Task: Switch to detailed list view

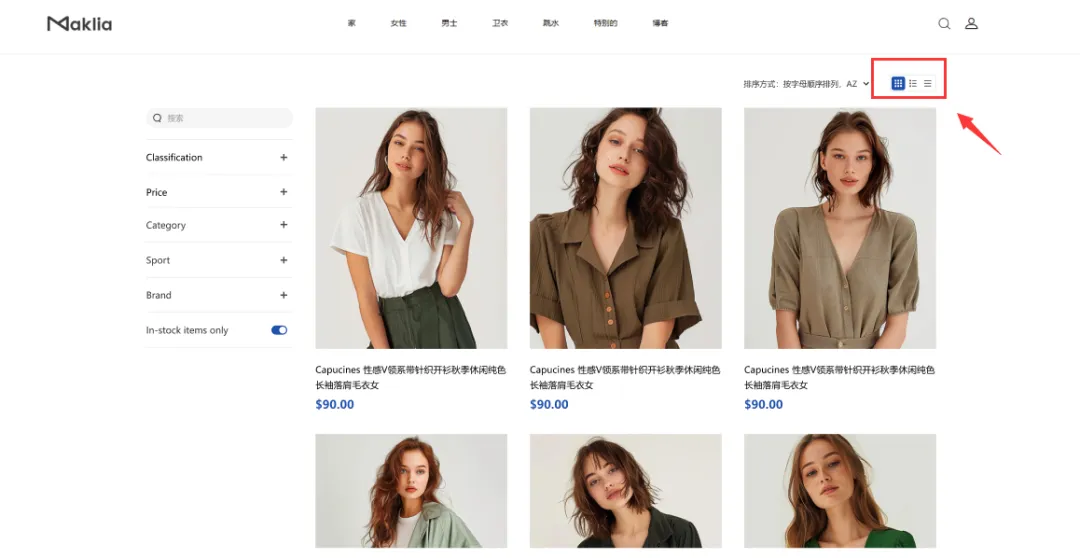Action: click(x=913, y=83)
